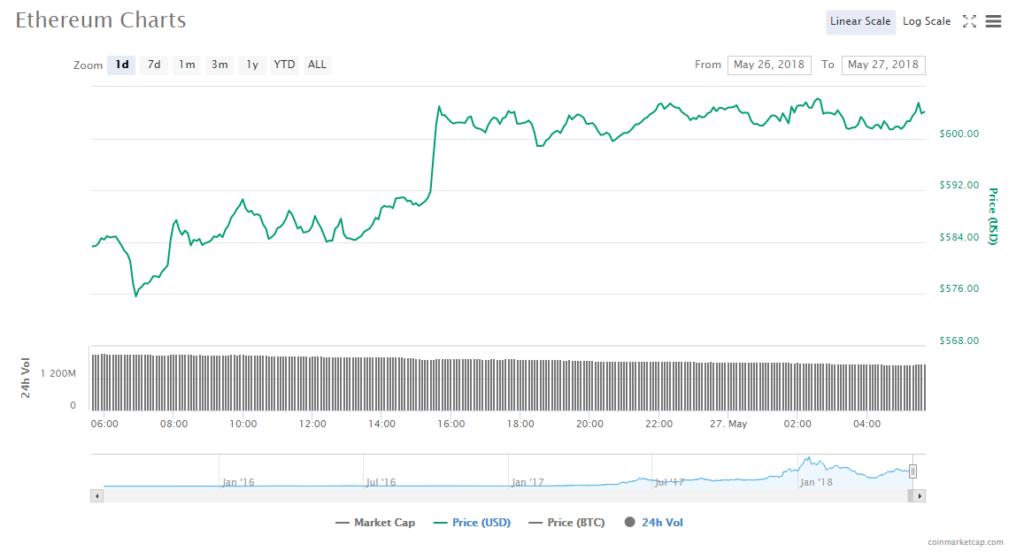The image size is (1024, 559).
Task: Set zoom range to 7d
Action: (154, 65)
